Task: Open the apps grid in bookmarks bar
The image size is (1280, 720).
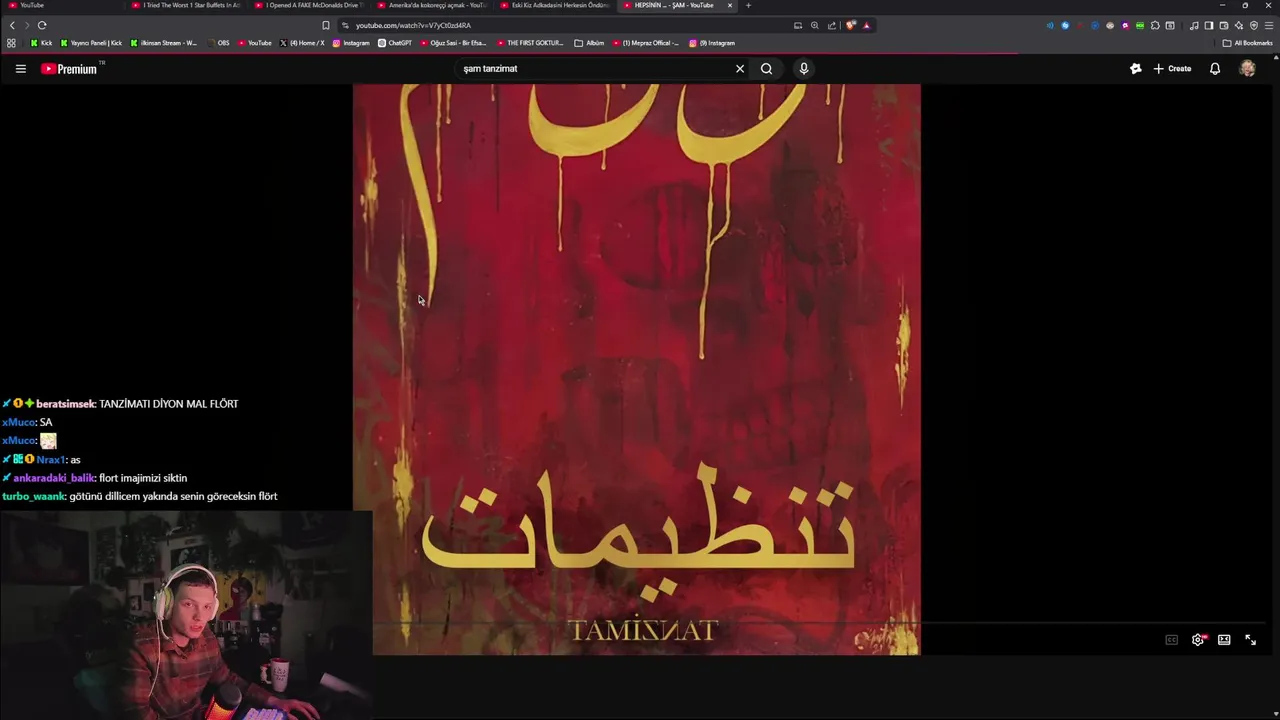Action: click(11, 43)
